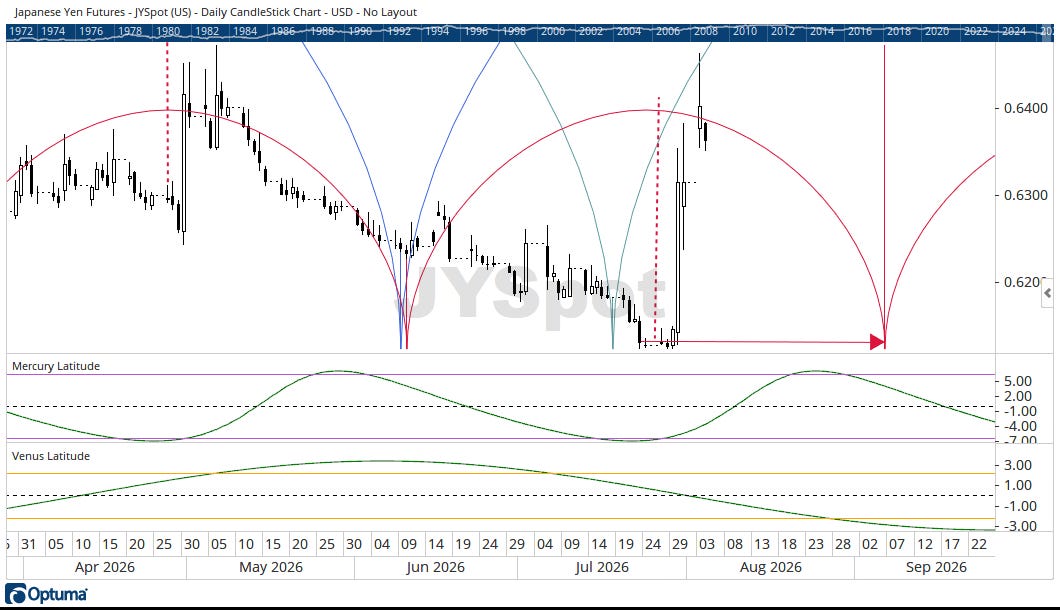Select the Apr 2026 month label
Screen dimensions: 1060x610
click(105, 567)
